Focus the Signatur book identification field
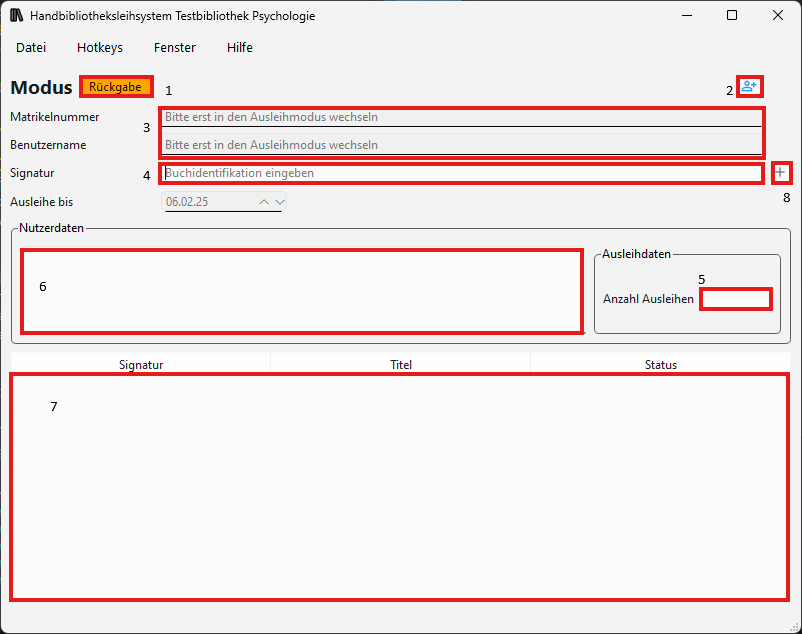 click(461, 173)
